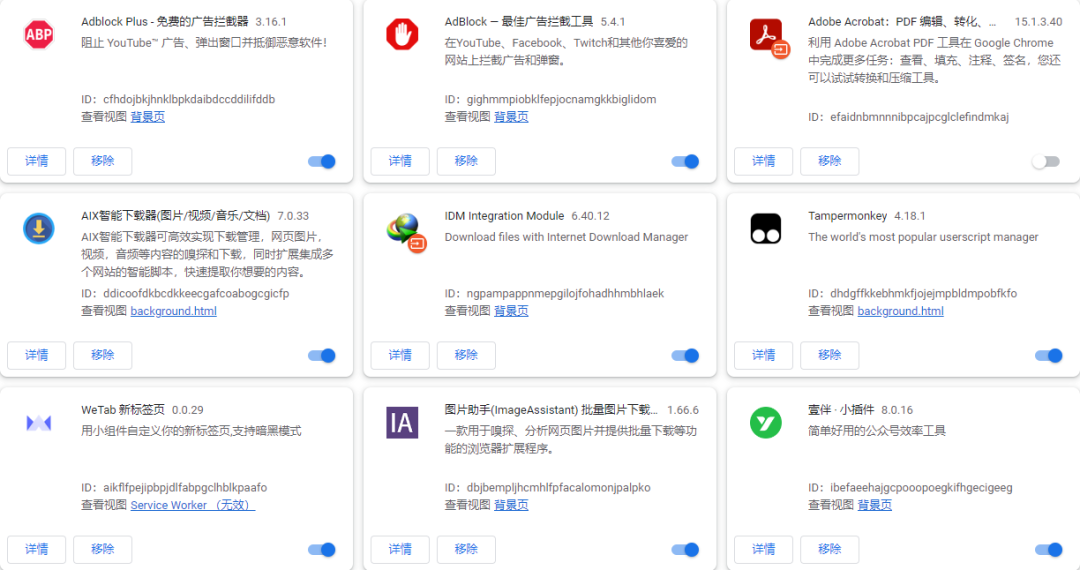Click the WeTab ID aikflfpejipbpjdlfabpgclhblkpaafo

pyautogui.click(x=185, y=487)
